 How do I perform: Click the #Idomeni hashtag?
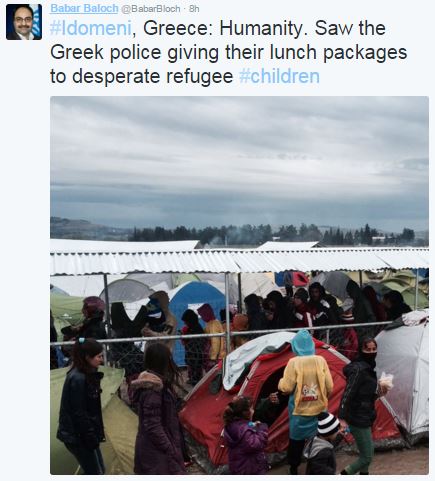(x=90, y=28)
